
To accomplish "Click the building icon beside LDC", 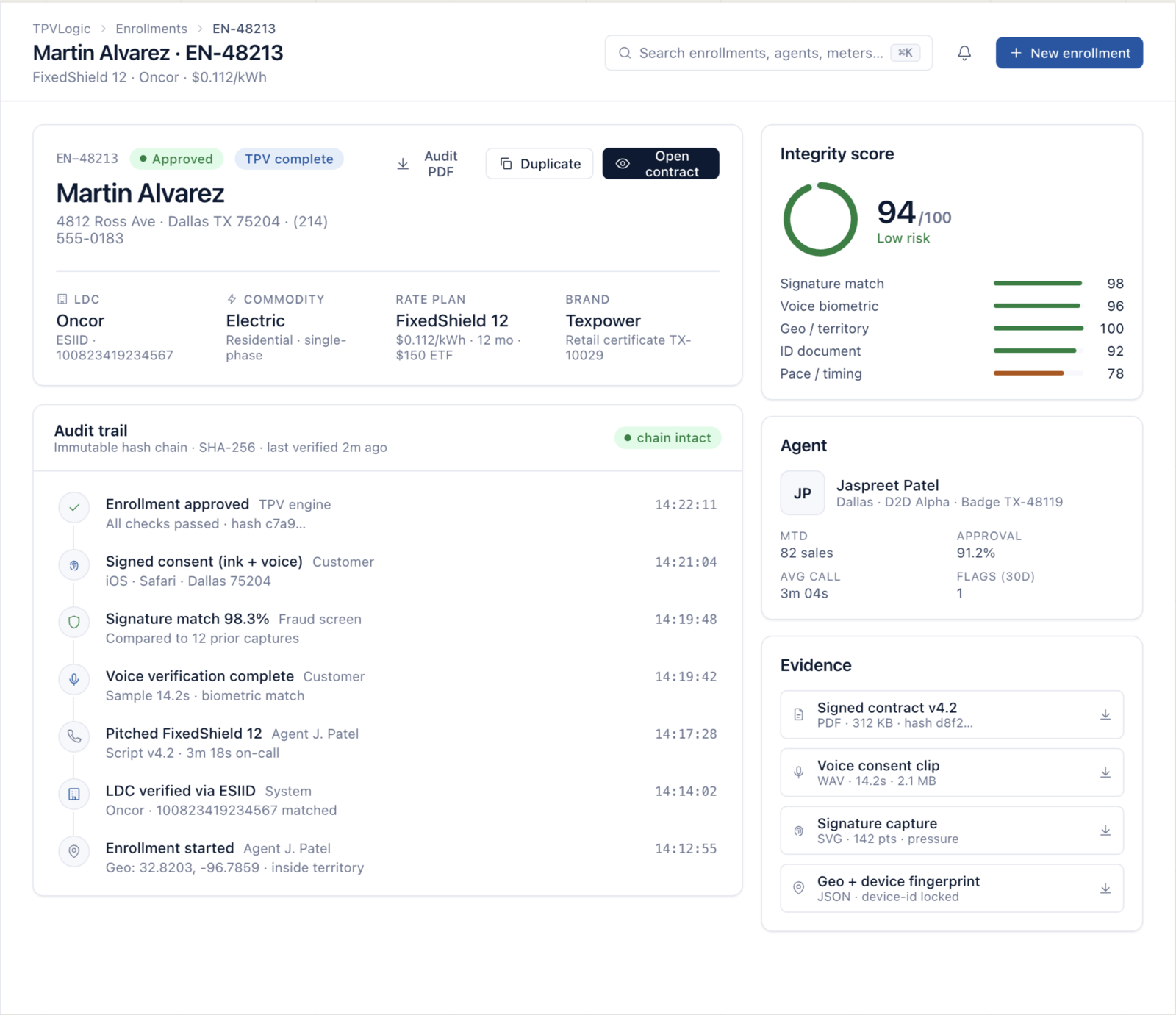I will coord(62,299).
